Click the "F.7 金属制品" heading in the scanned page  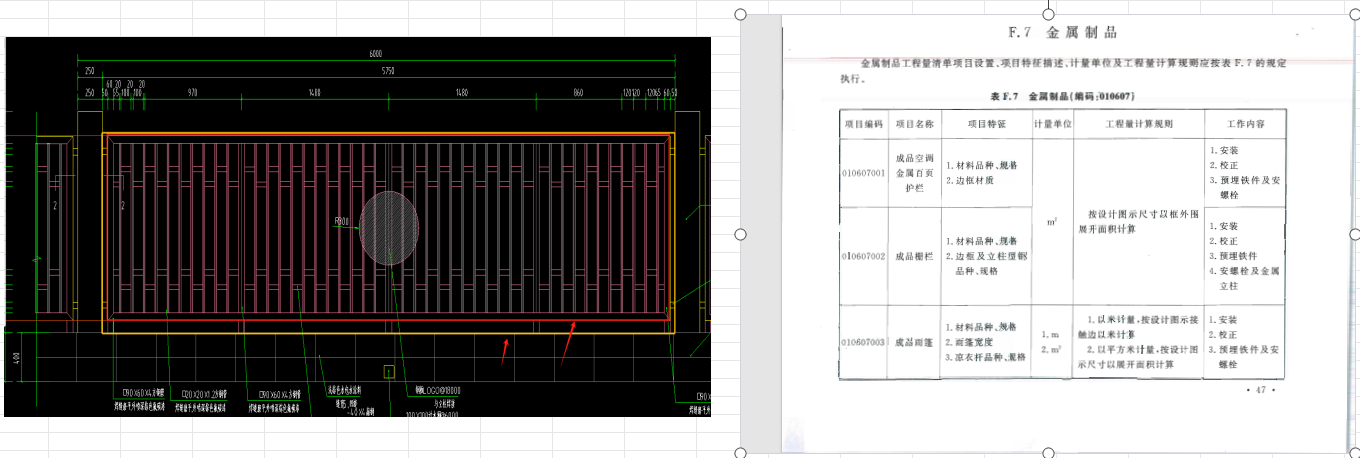click(x=1064, y=33)
